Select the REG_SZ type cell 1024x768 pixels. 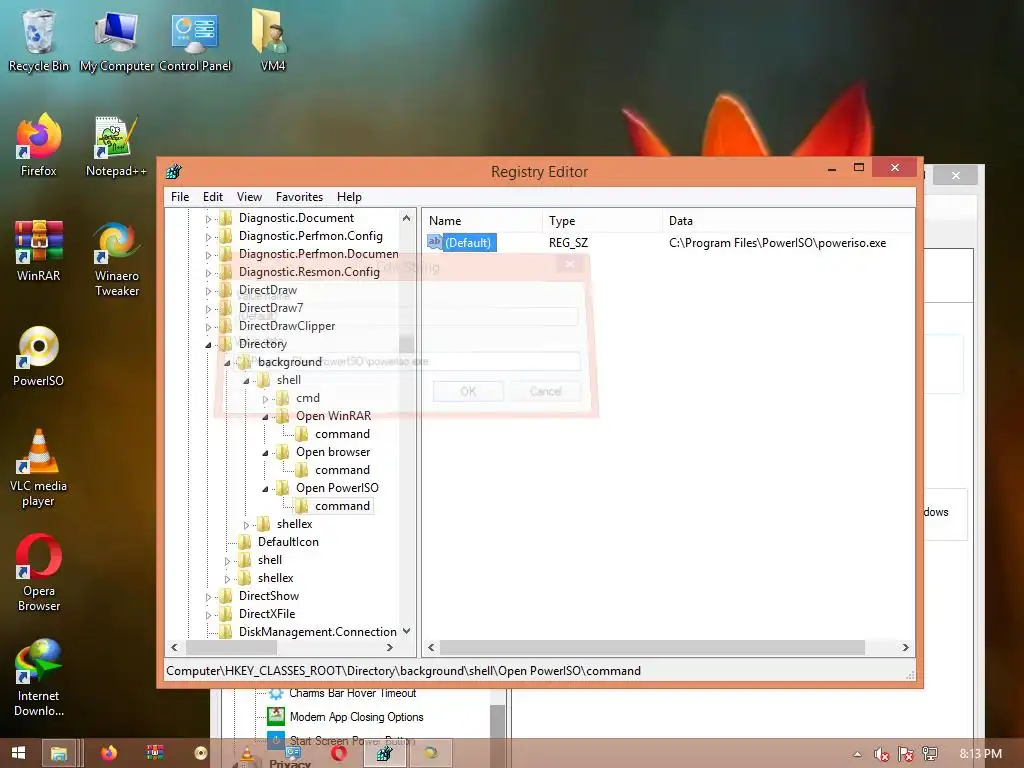pos(568,242)
